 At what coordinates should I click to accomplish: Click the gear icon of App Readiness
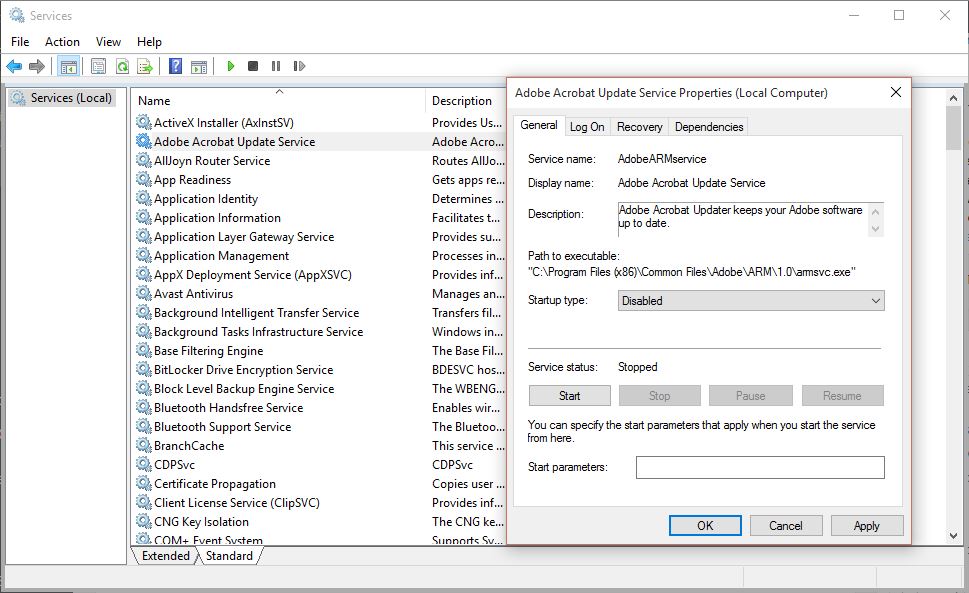point(143,179)
